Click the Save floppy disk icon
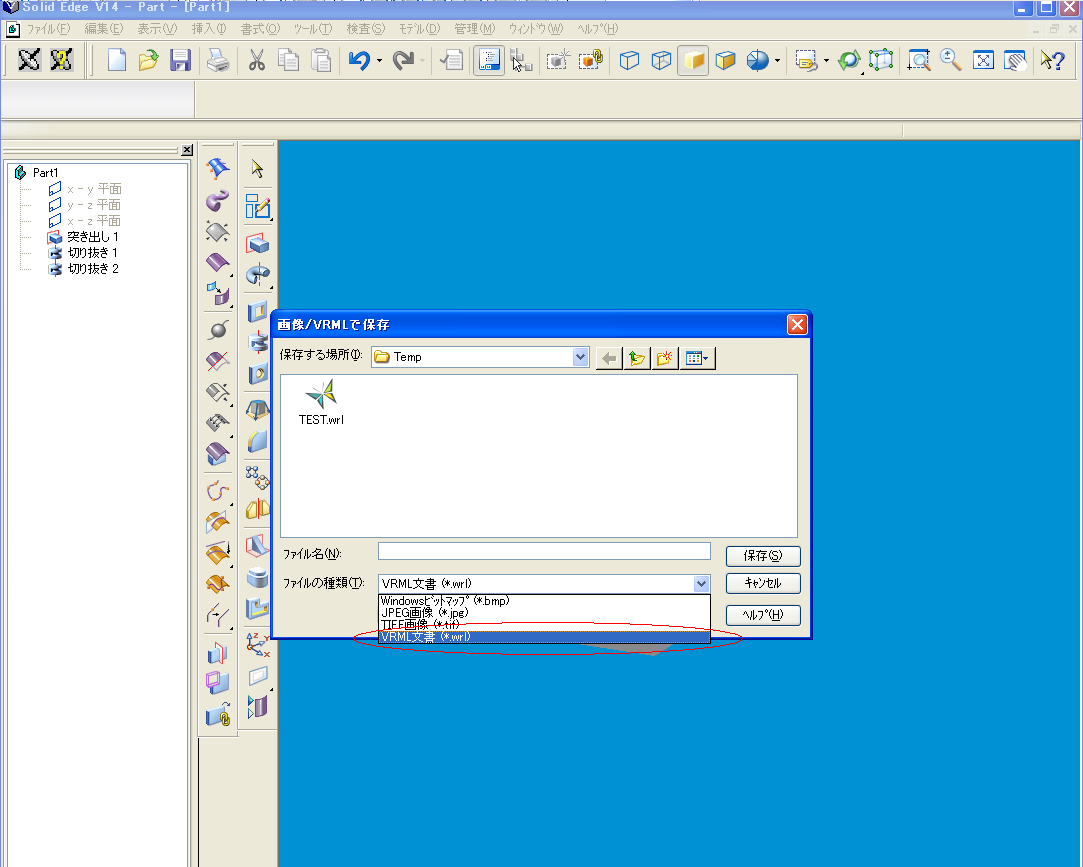Screen dimensions: 1083x867 tap(180, 60)
